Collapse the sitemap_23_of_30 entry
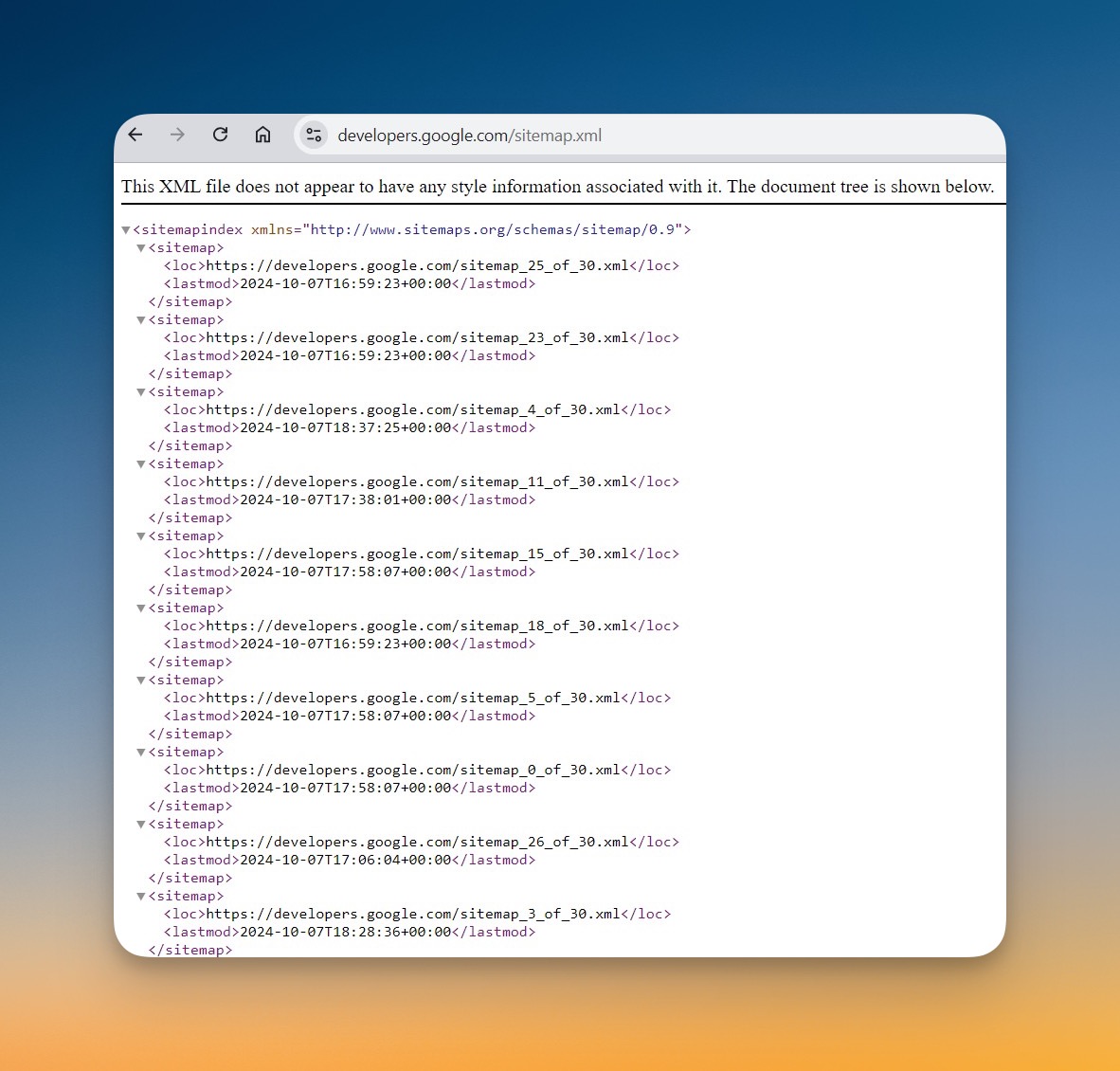Image resolution: width=1120 pixels, height=1071 pixels. coord(140,319)
